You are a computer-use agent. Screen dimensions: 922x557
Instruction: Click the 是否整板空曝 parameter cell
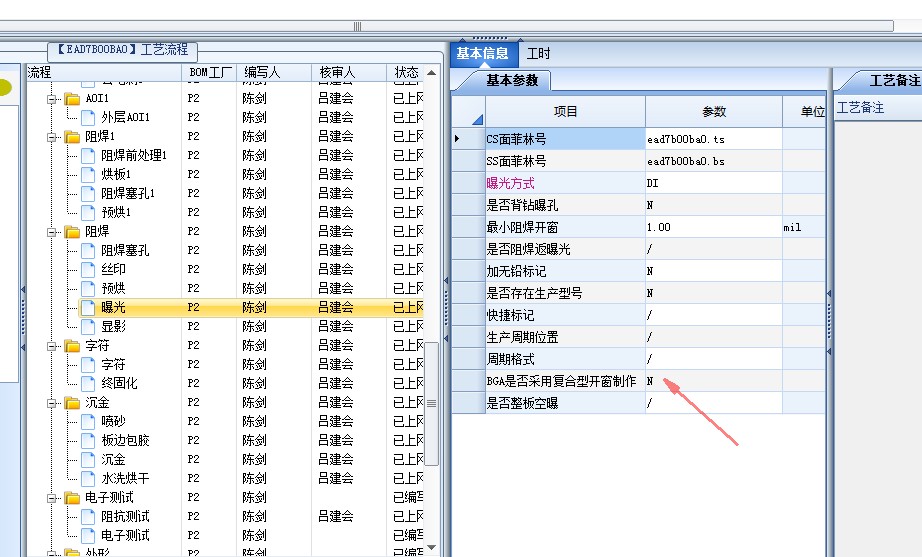(714, 403)
